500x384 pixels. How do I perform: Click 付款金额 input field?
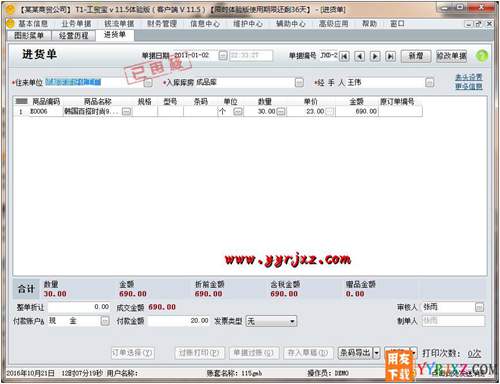point(178,321)
